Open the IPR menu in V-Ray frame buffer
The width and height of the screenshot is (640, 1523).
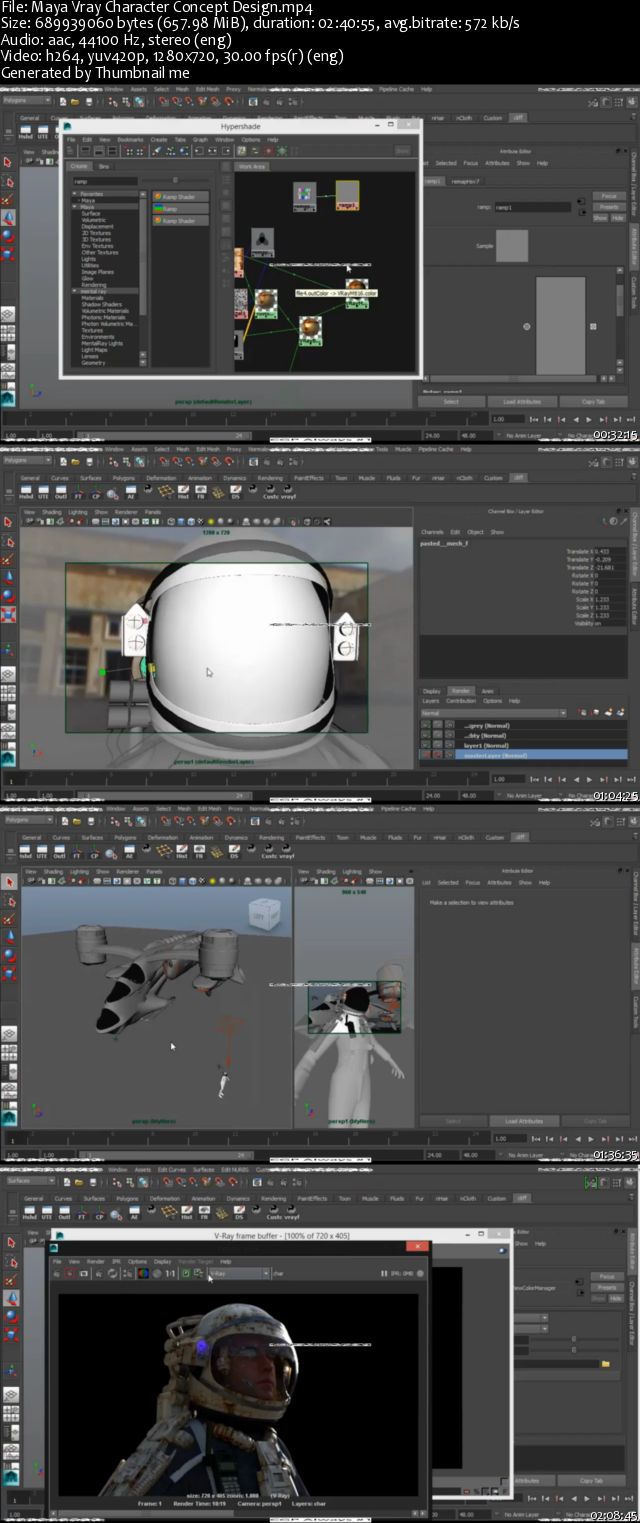point(115,1261)
